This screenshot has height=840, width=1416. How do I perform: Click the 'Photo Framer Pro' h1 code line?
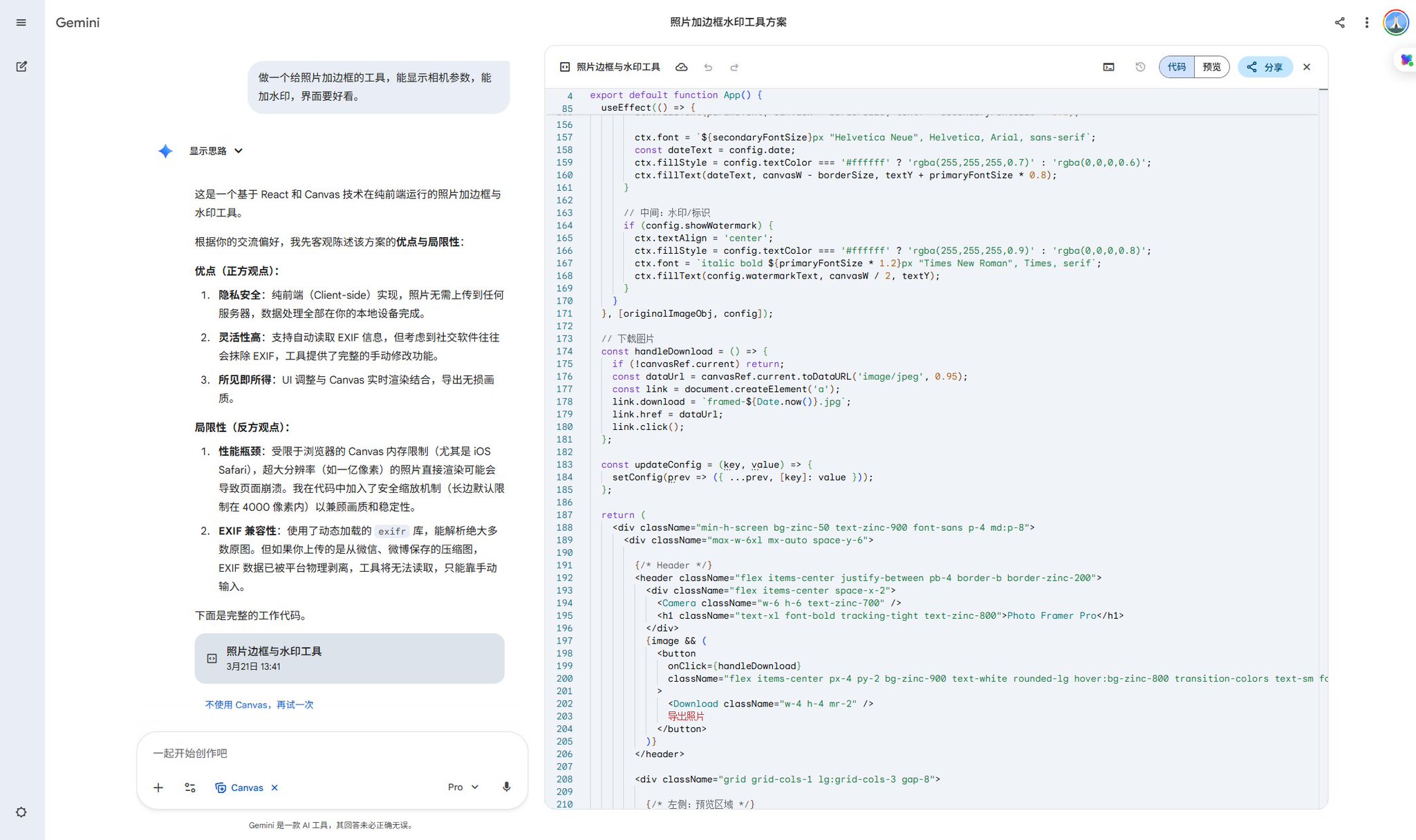point(890,615)
